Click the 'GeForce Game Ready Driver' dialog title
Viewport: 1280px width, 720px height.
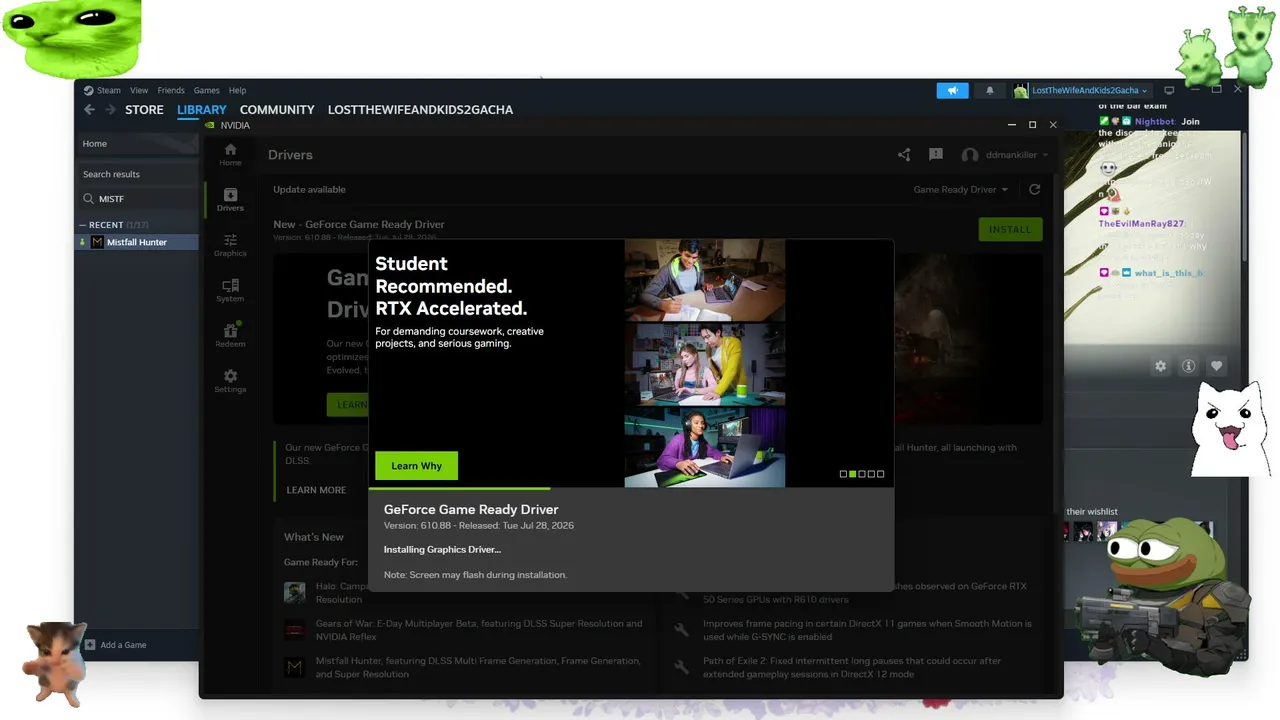(x=471, y=510)
